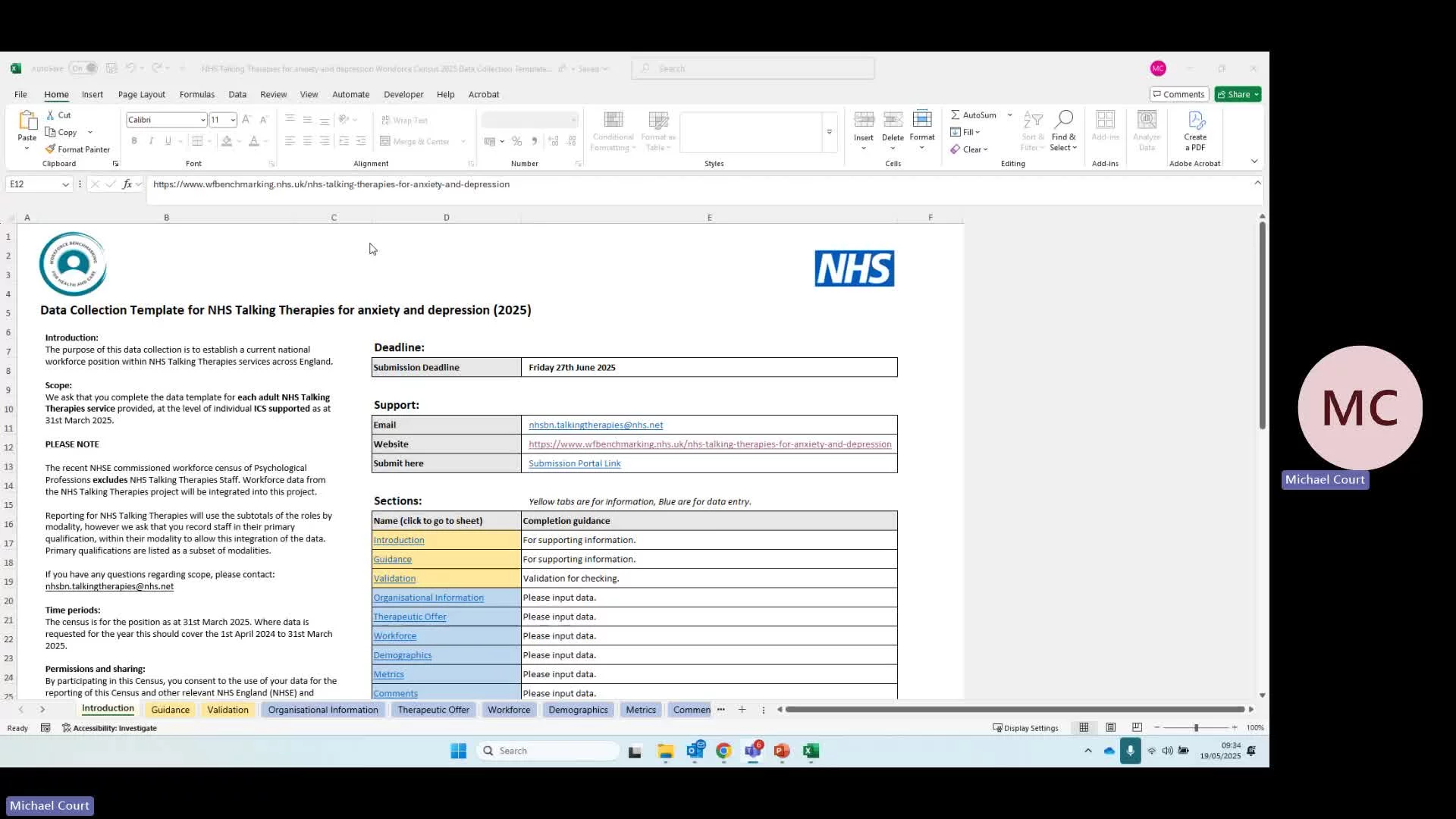Open the Formulas ribbon tab
1456x819 pixels.
[x=197, y=95]
